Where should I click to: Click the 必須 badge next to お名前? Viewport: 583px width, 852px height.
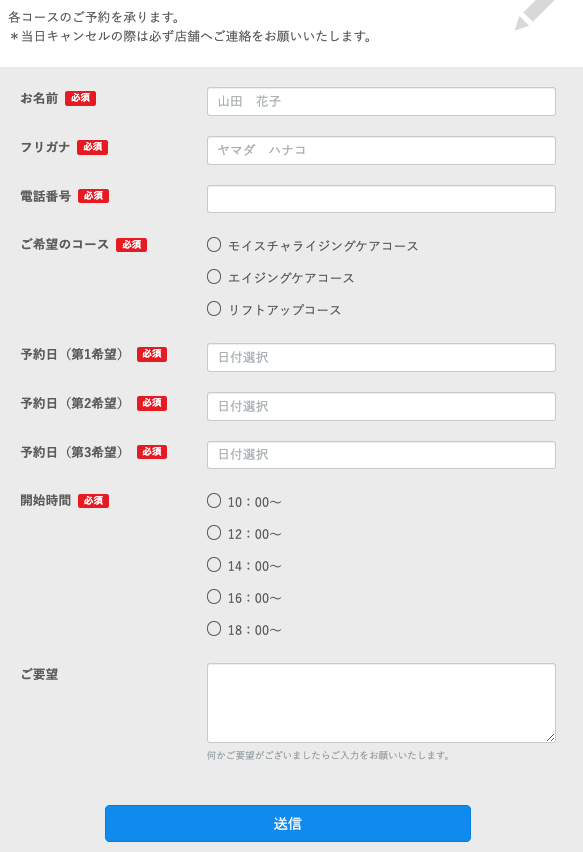[x=80, y=98]
